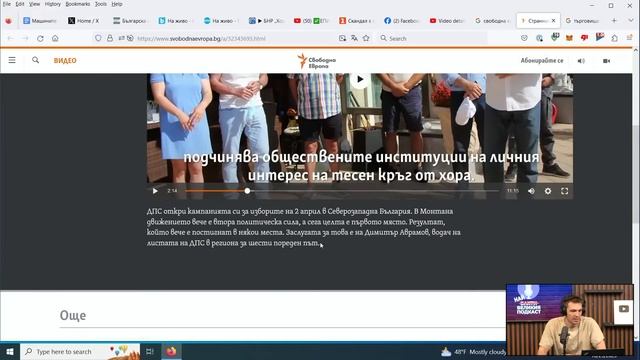Go to Firefox home page
Screen dimensions: 640x360
[x=55, y=38]
